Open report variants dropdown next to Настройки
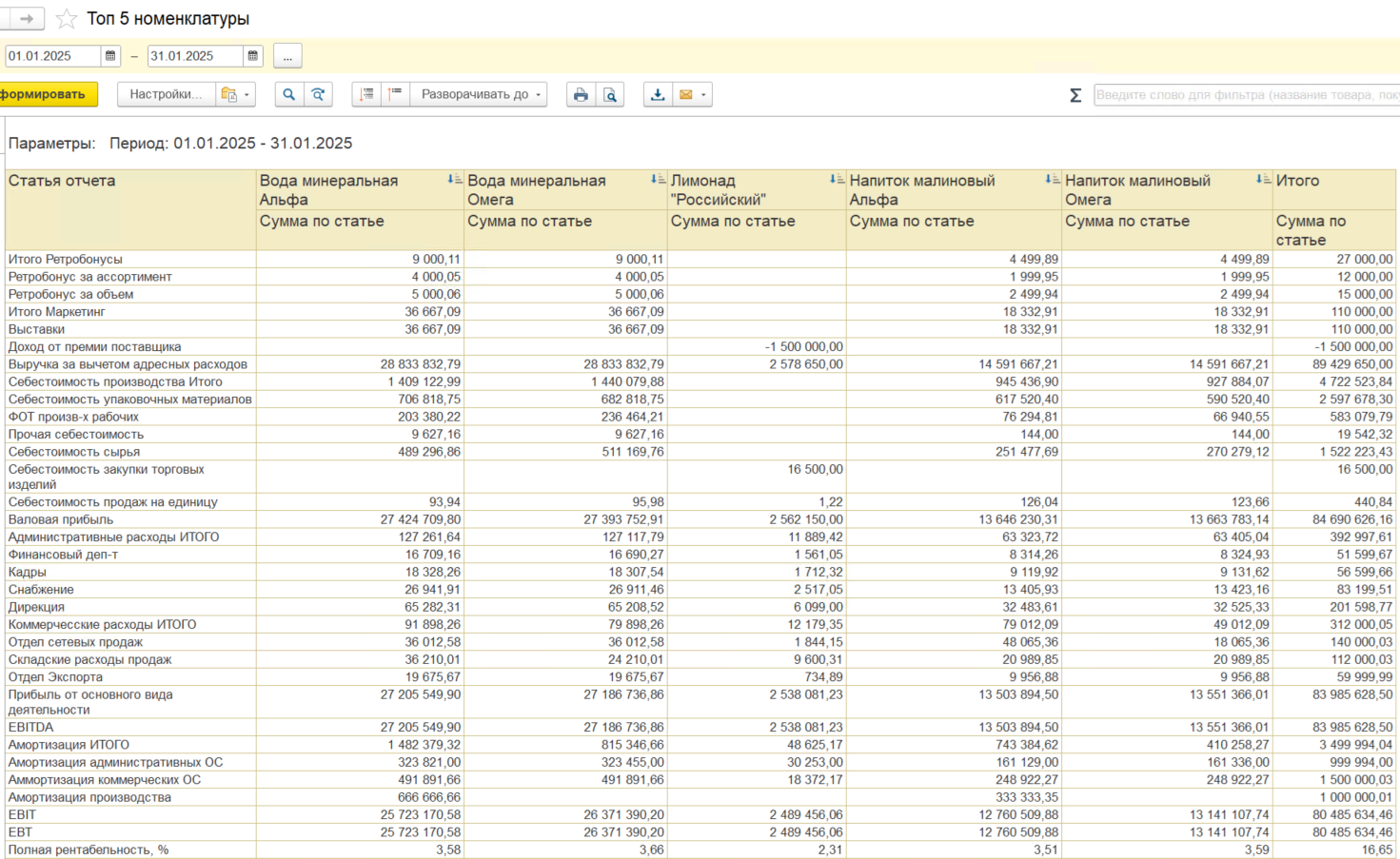 235,94
